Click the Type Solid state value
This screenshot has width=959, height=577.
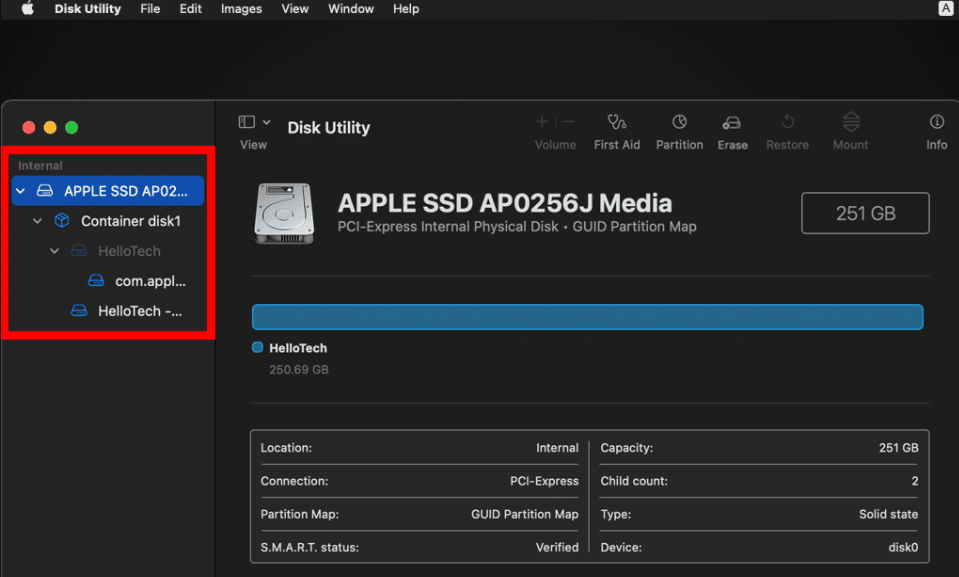pos(888,514)
